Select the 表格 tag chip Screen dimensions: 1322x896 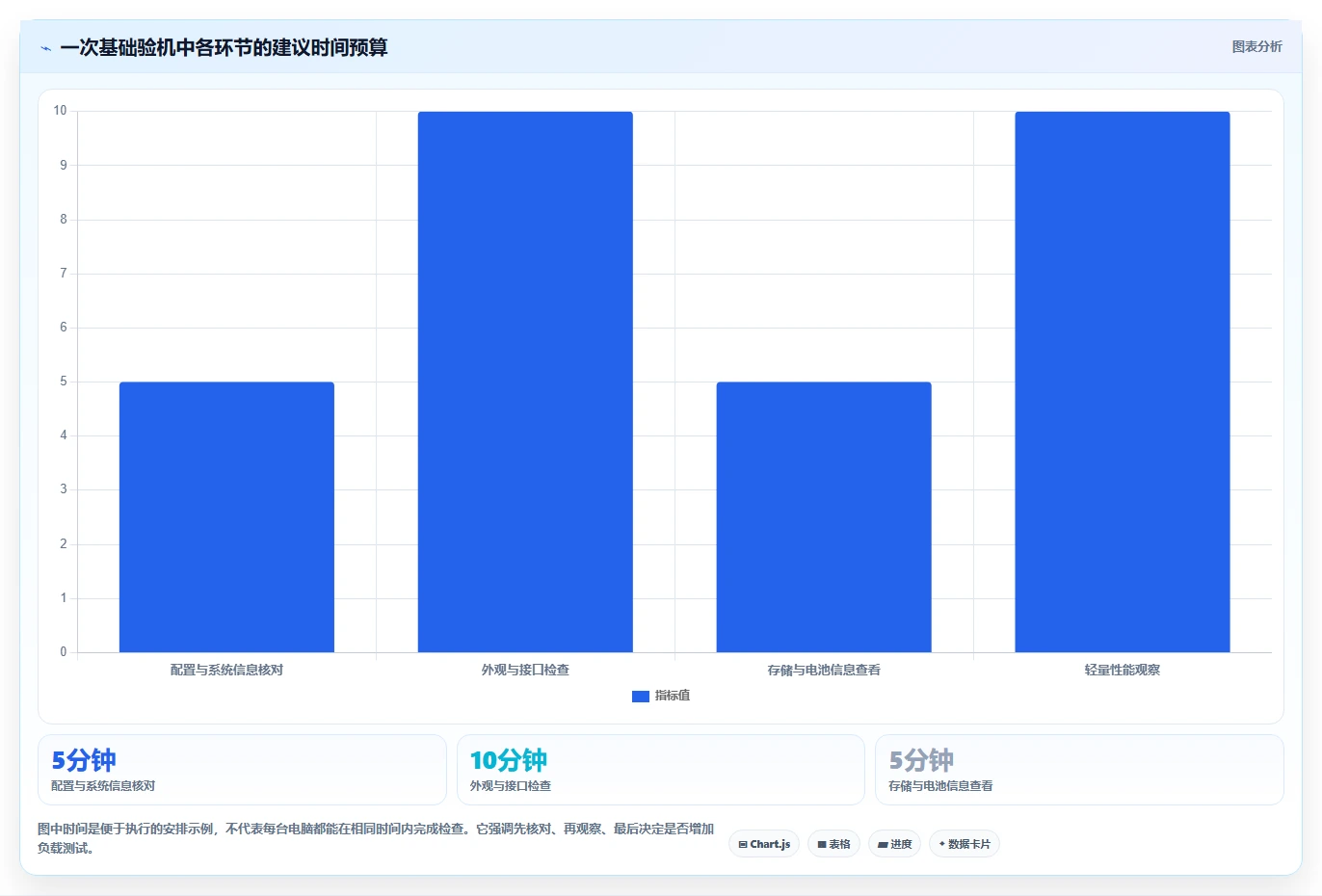point(833,844)
